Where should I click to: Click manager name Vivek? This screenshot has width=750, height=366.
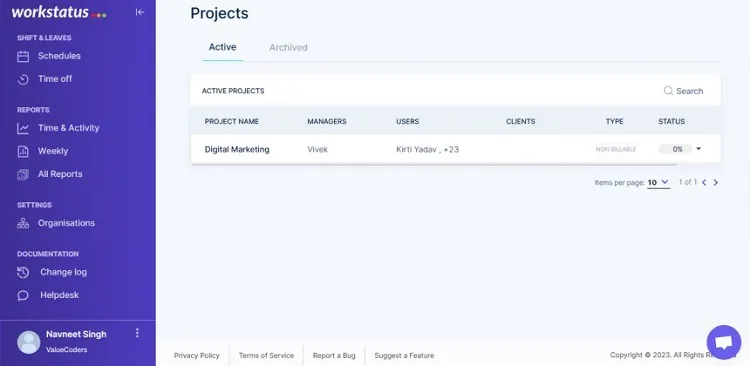318,149
